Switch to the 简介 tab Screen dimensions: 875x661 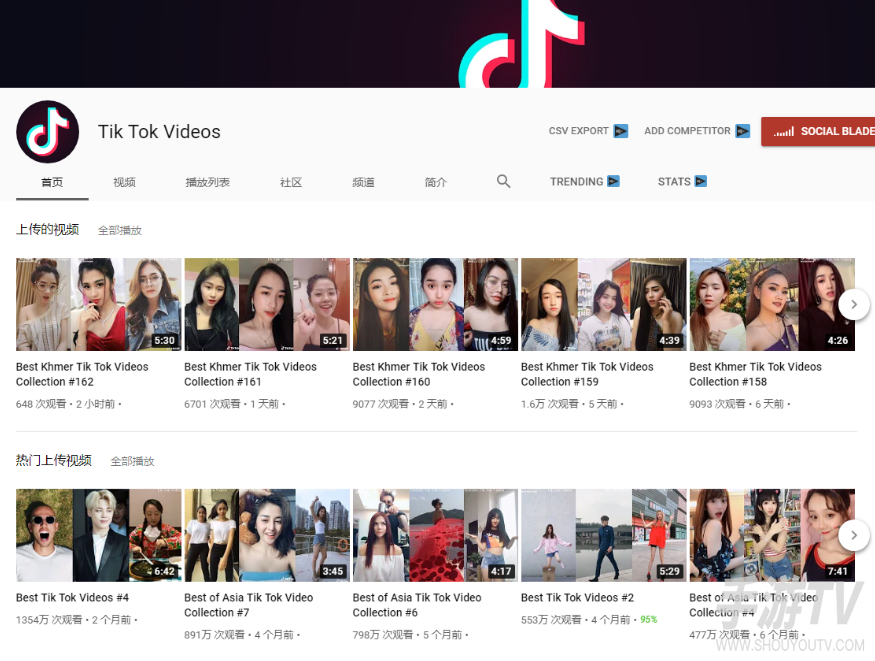(435, 182)
